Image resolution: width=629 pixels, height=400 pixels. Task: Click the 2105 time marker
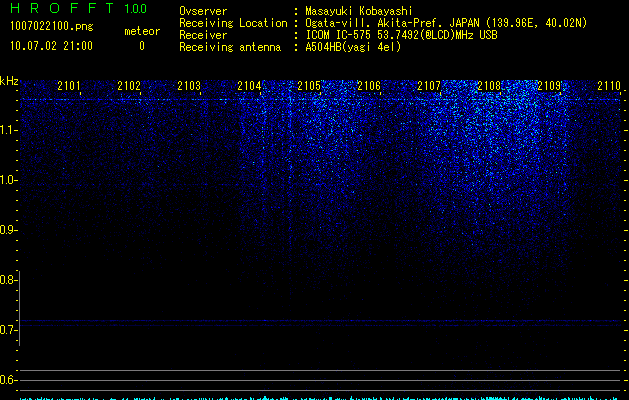(x=309, y=85)
